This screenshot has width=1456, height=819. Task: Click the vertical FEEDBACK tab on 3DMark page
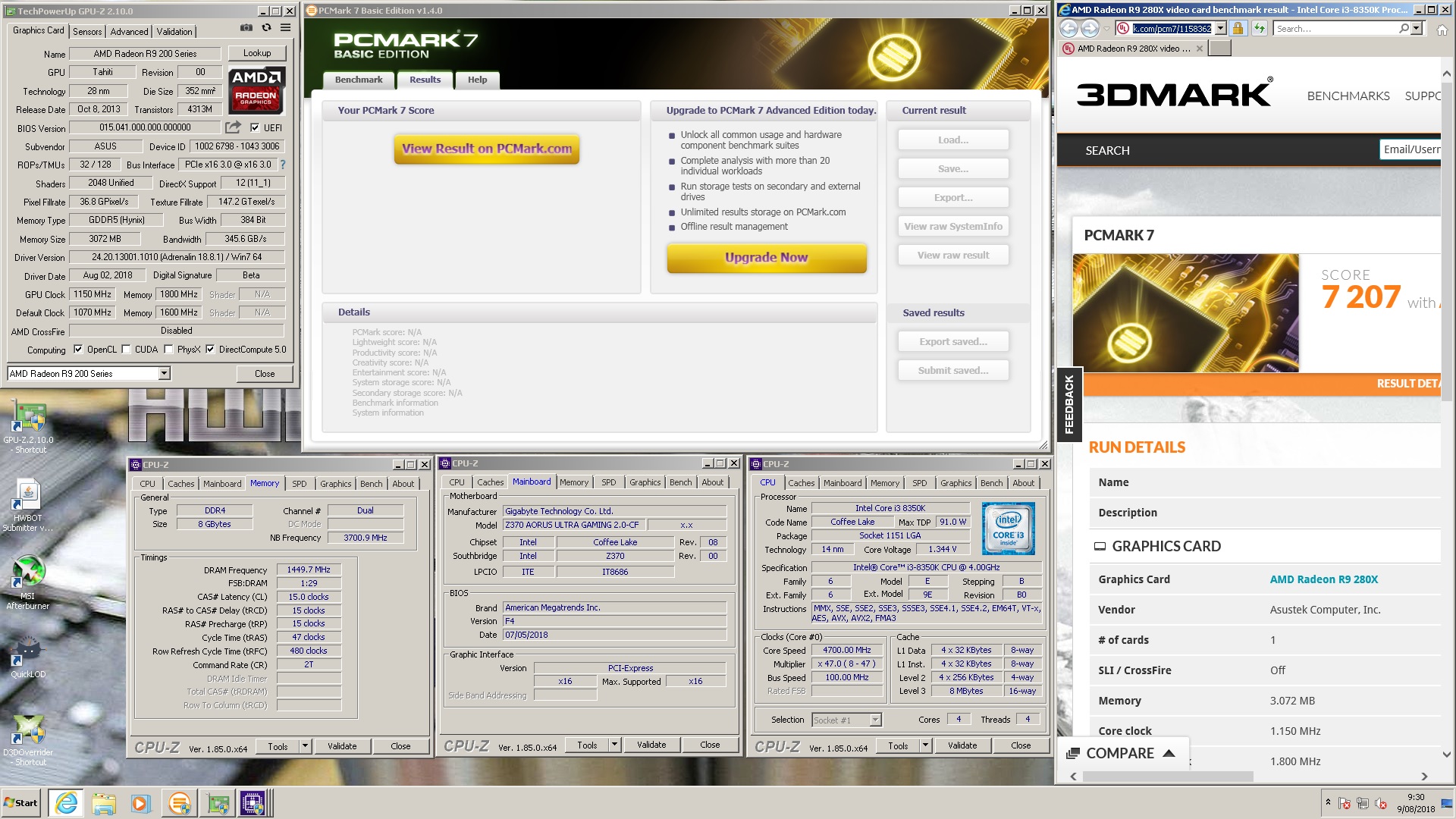1069,404
